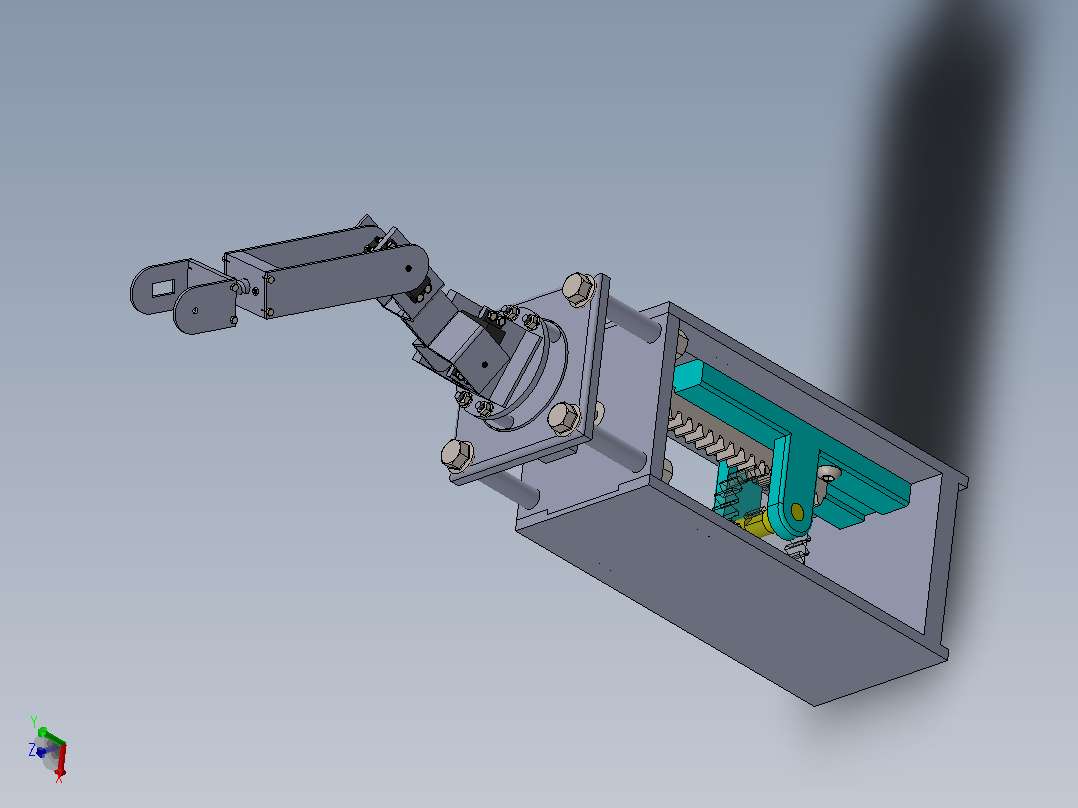The width and height of the screenshot is (1078, 808).
Task: Click the red X axis of the orientation triad
Action: tap(61, 762)
